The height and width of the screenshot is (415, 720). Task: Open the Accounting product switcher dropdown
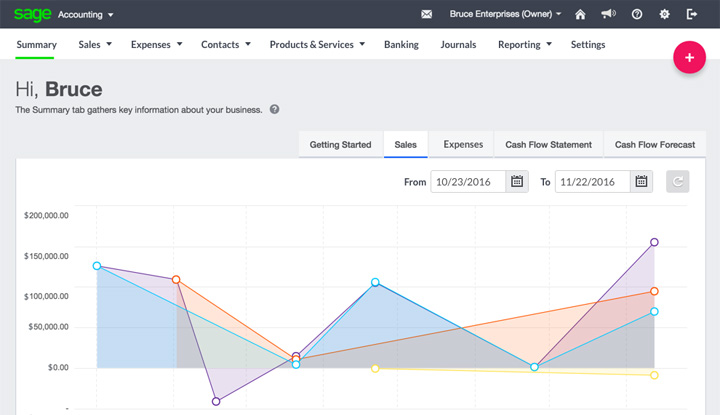[85, 15]
